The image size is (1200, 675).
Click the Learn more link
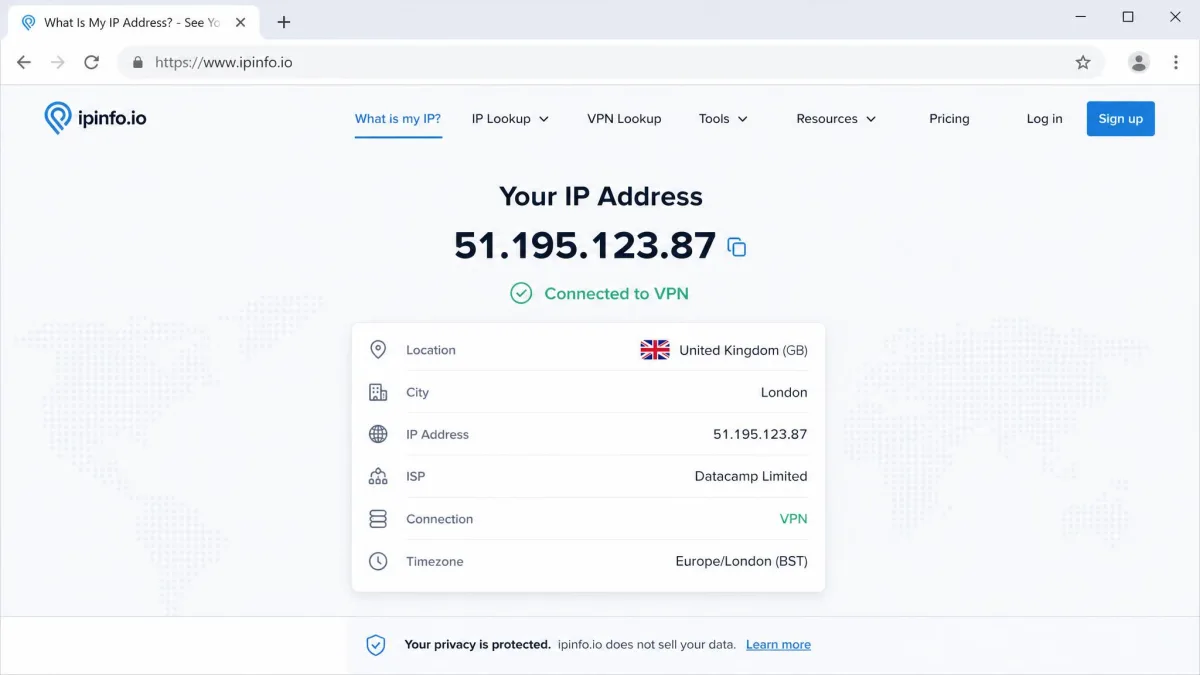point(778,645)
